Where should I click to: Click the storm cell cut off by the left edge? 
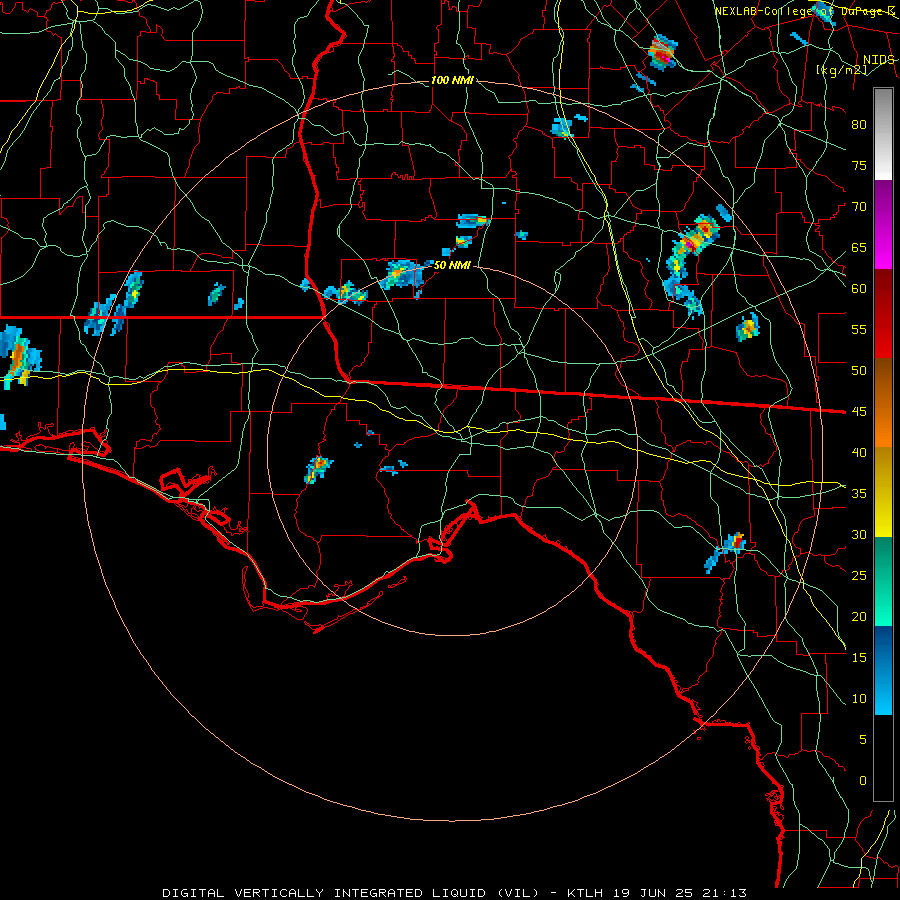20,358
